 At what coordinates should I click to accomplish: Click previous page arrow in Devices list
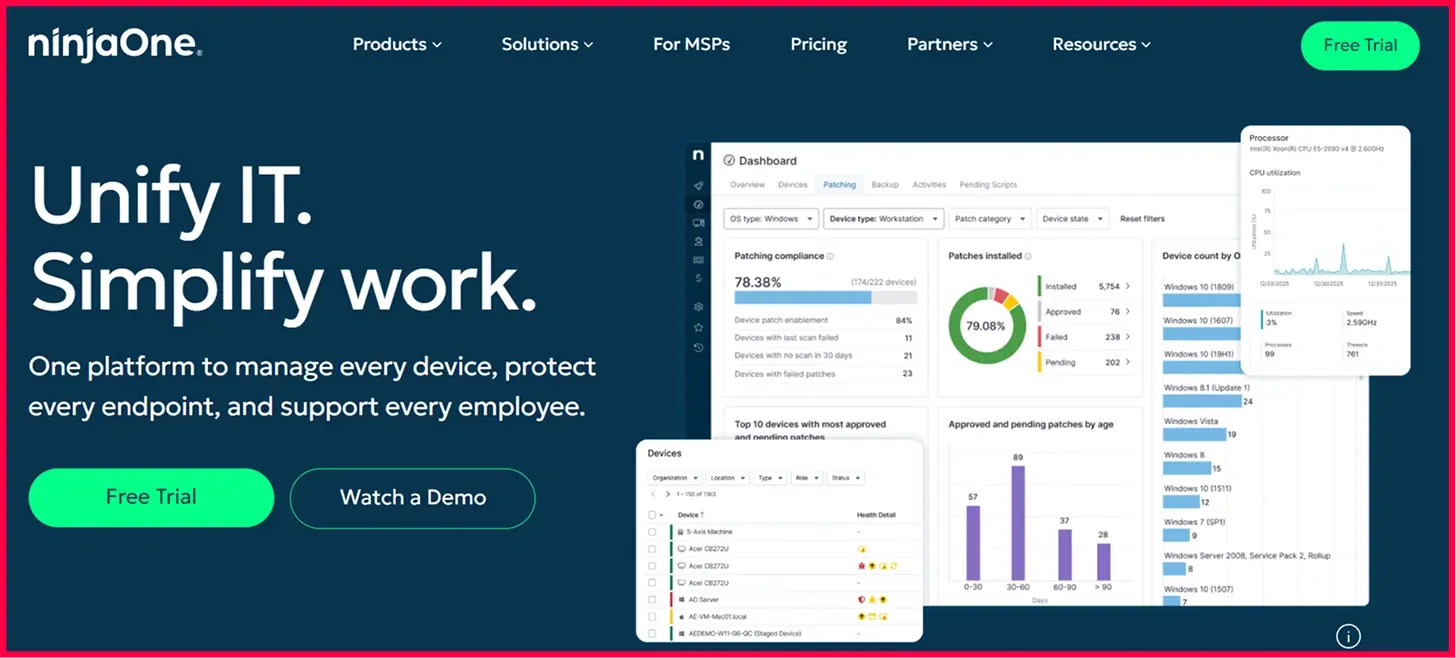(x=653, y=494)
